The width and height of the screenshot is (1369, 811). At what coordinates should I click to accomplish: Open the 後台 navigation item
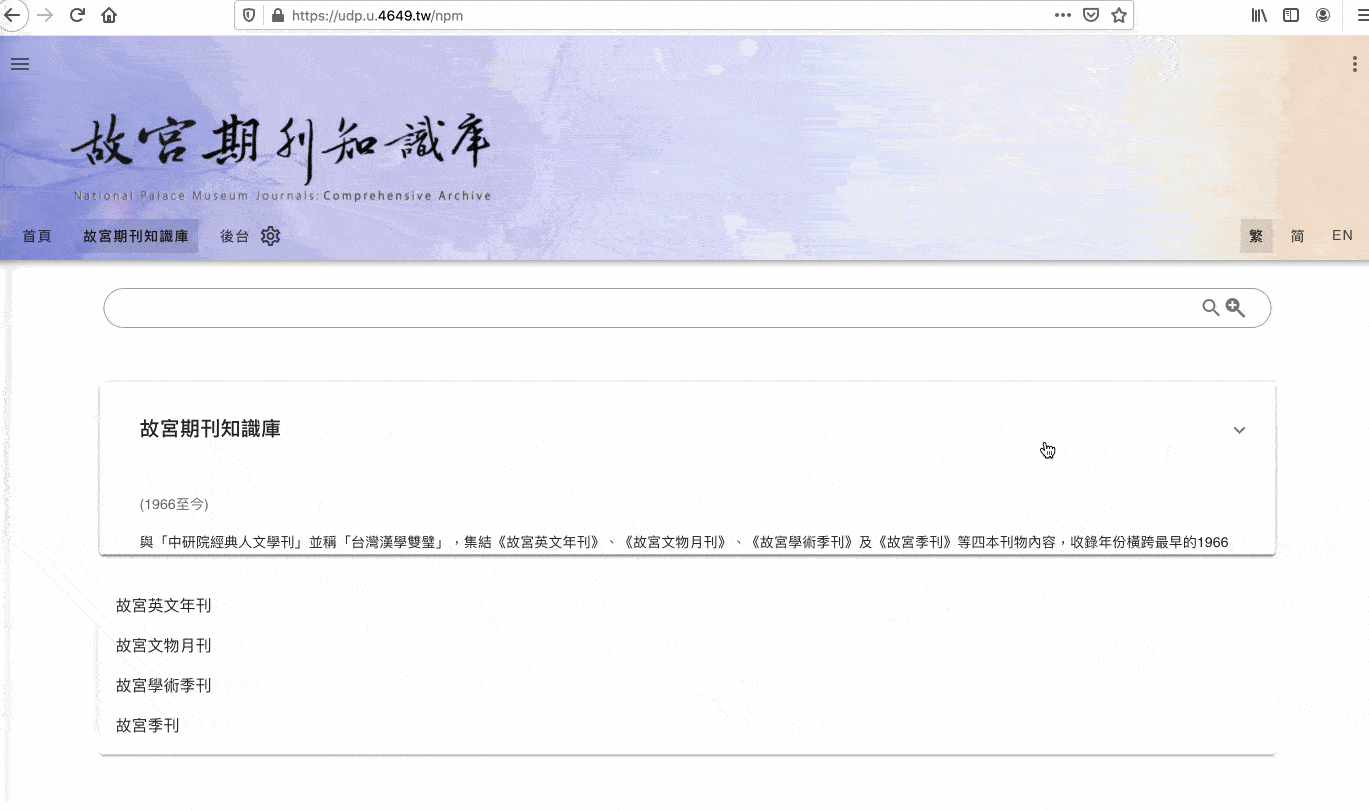pyautogui.click(x=234, y=236)
